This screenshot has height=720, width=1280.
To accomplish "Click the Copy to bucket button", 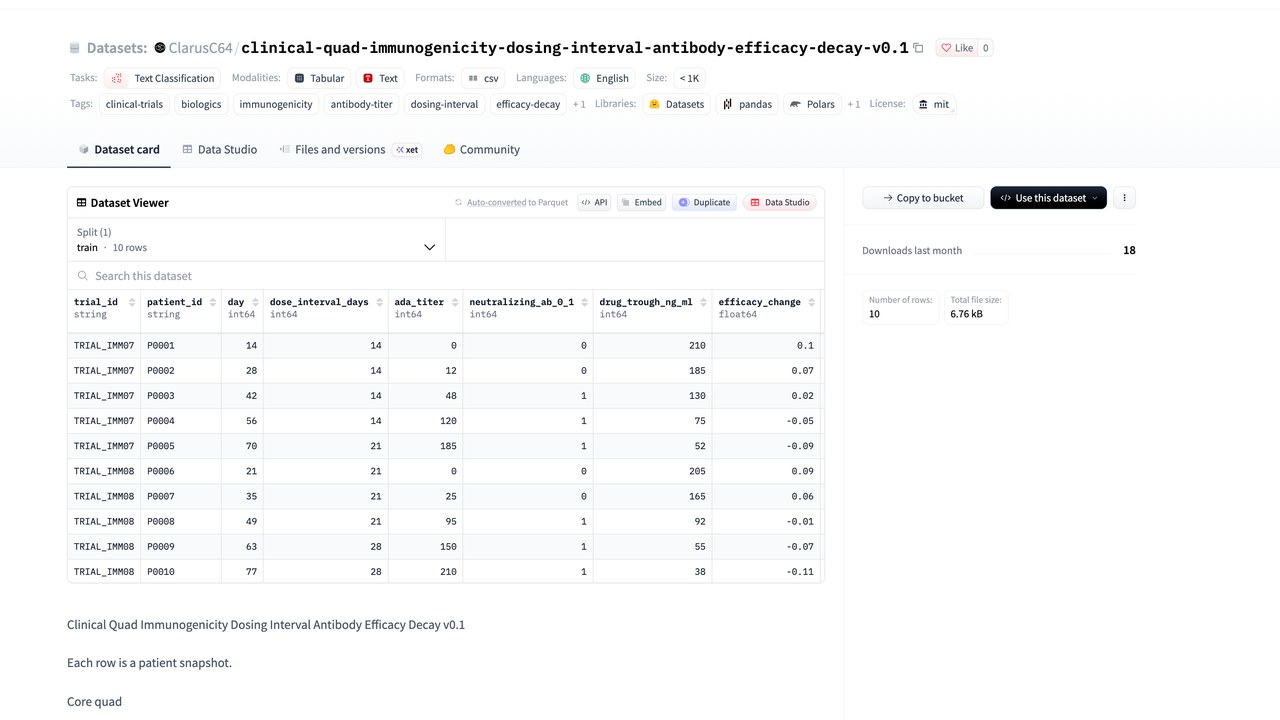I will click(x=923, y=198).
